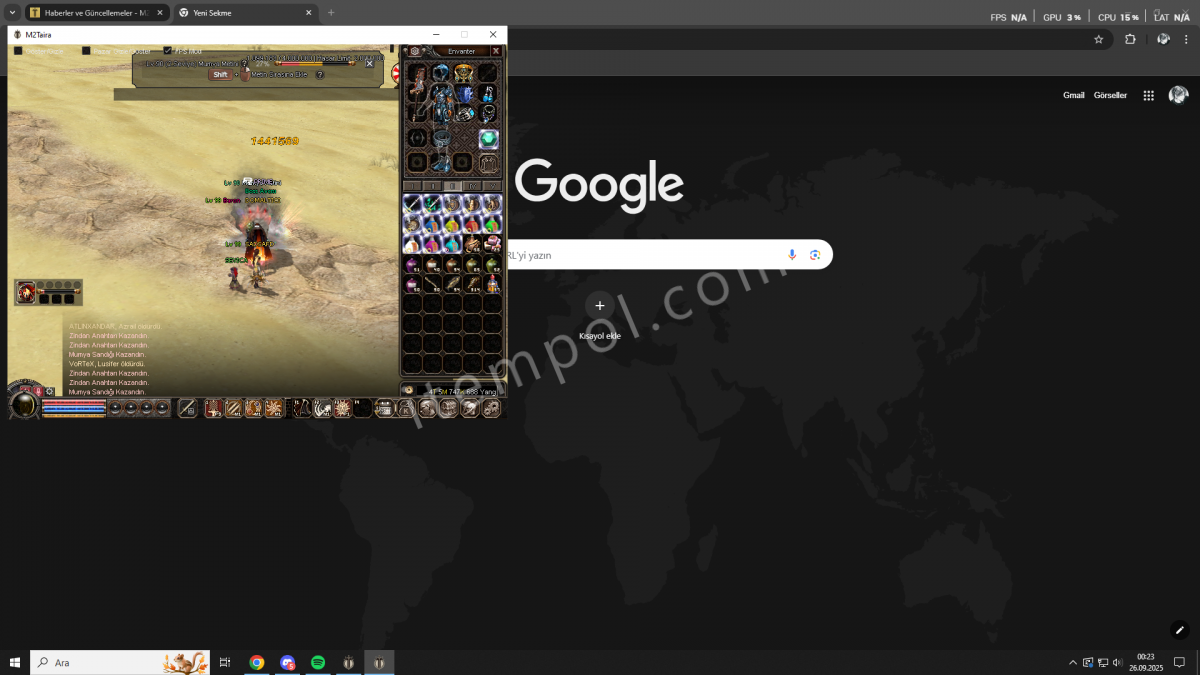Click the equipped gold necklace slot
The image size is (1200, 675).
[463, 73]
